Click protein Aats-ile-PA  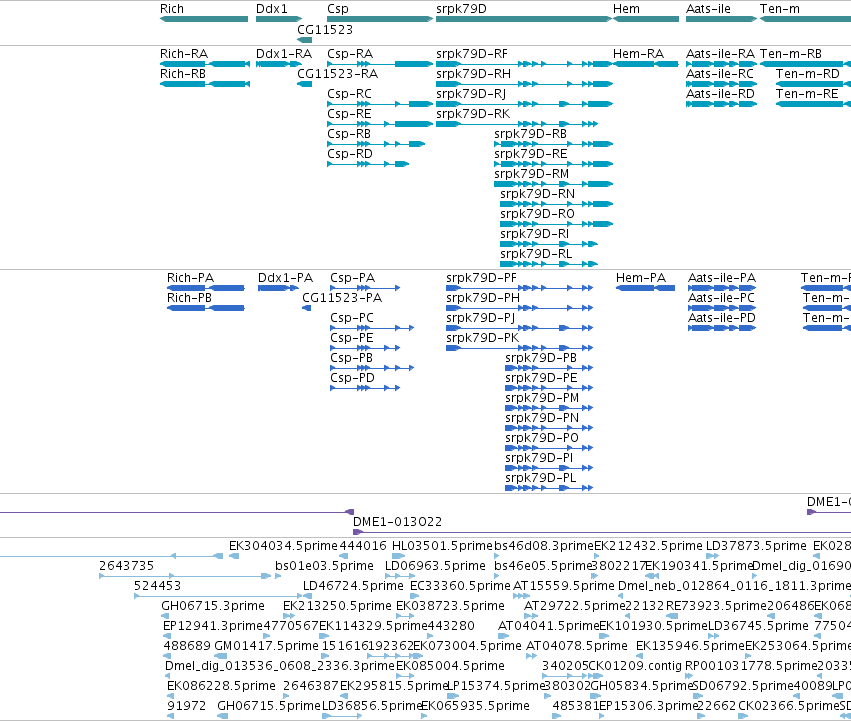point(722,278)
